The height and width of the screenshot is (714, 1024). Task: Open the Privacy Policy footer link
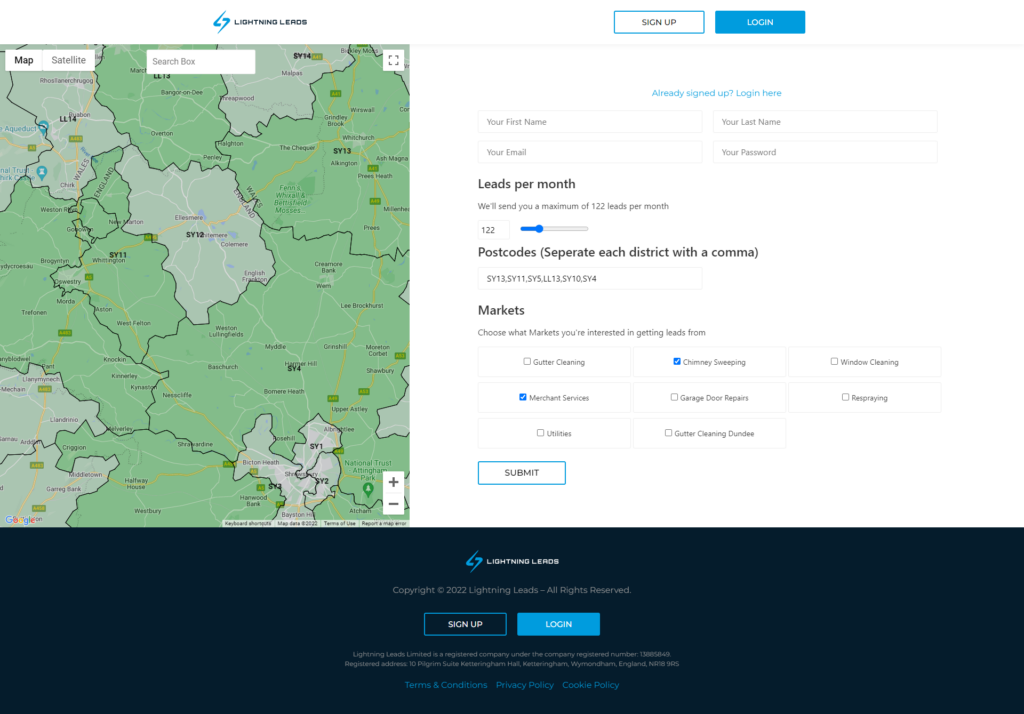pos(524,685)
